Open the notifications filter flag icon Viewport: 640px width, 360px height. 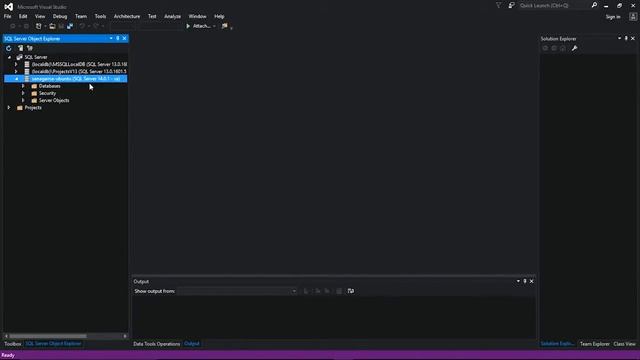pyautogui.click(x=498, y=5)
